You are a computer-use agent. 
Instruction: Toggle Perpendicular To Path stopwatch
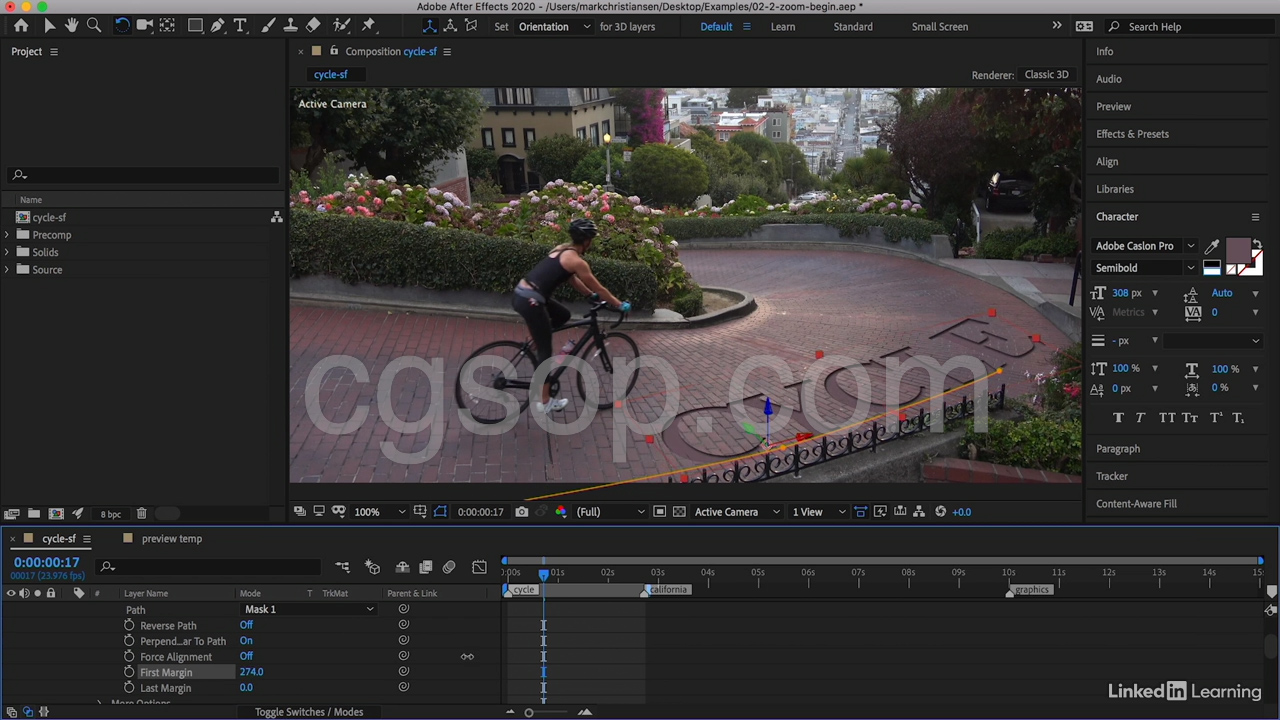point(129,641)
